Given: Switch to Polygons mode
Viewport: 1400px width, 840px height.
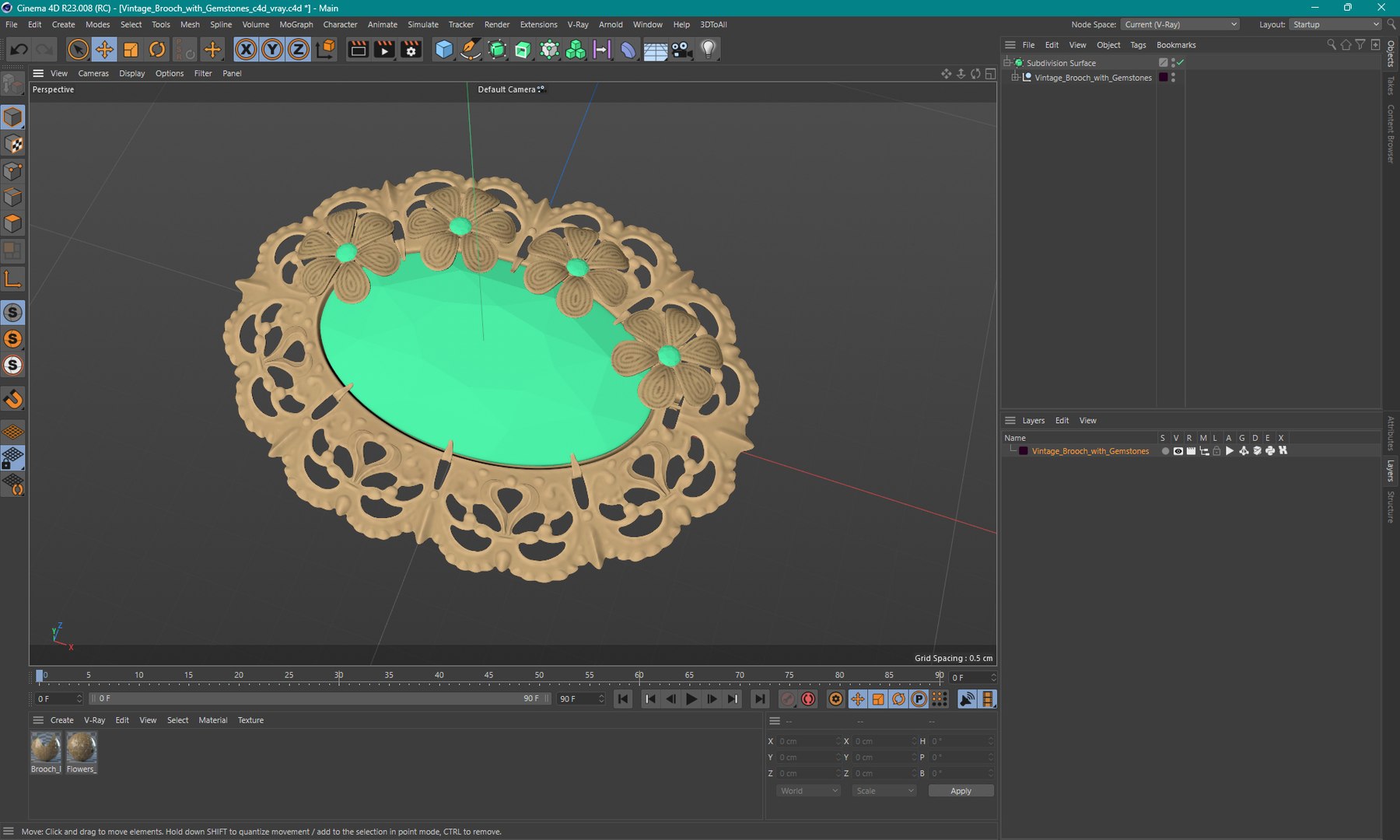Looking at the screenshot, I should pos(13,223).
